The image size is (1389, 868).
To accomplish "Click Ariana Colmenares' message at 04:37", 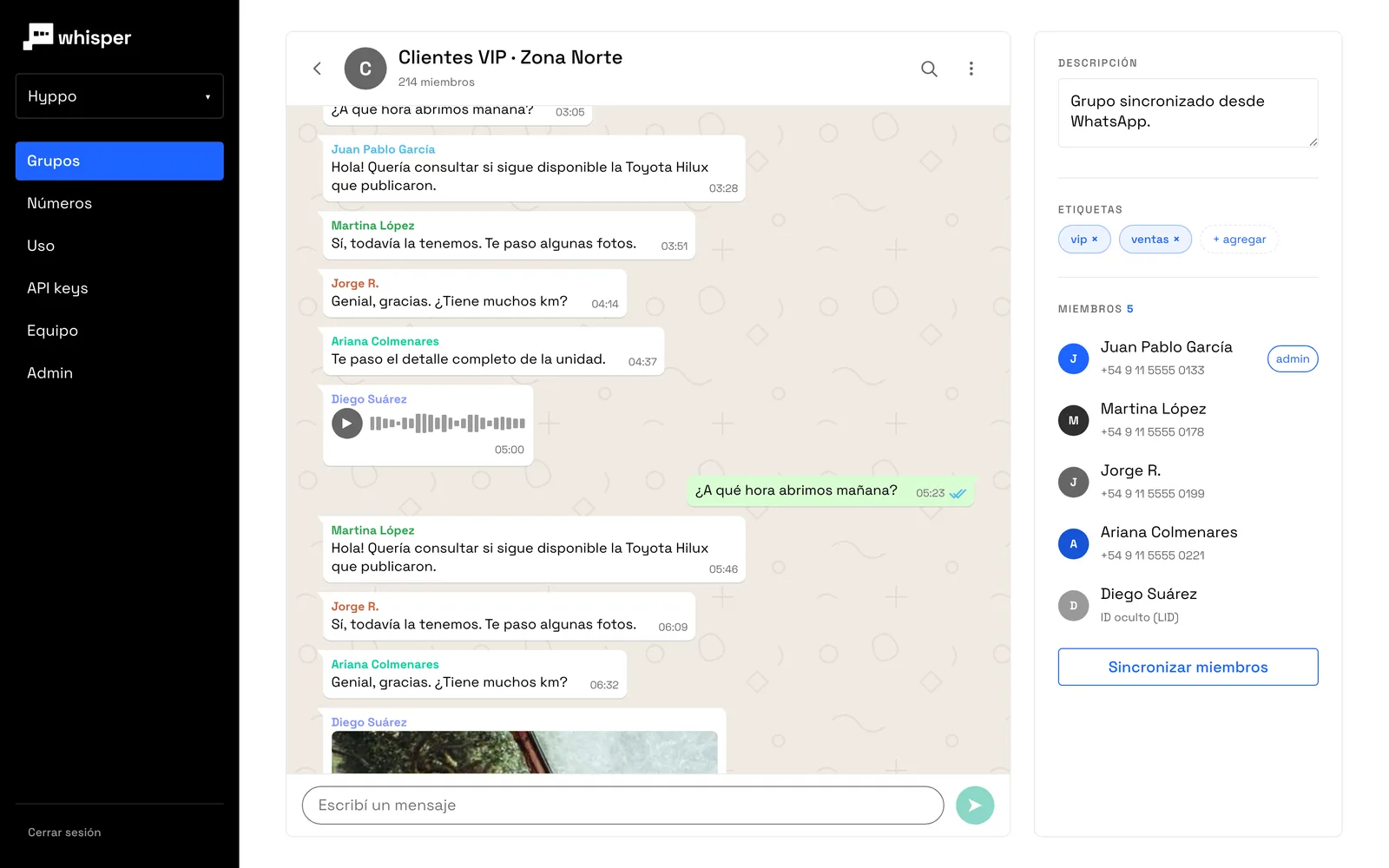I will (x=493, y=352).
